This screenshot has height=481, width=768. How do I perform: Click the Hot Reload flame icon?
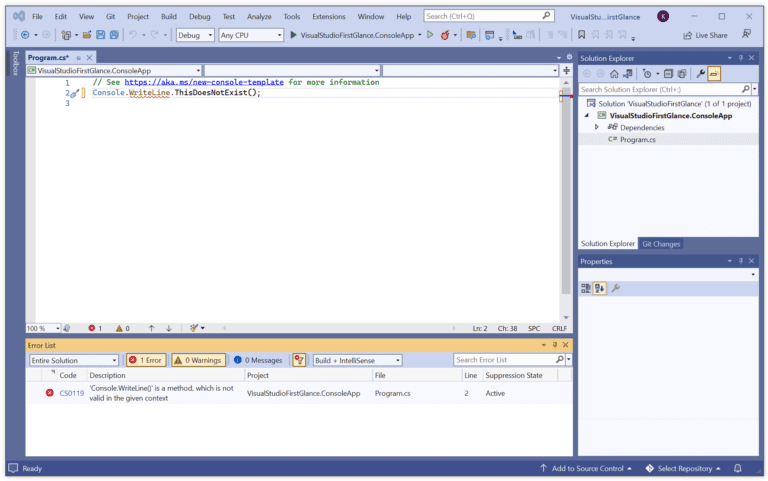[x=445, y=35]
